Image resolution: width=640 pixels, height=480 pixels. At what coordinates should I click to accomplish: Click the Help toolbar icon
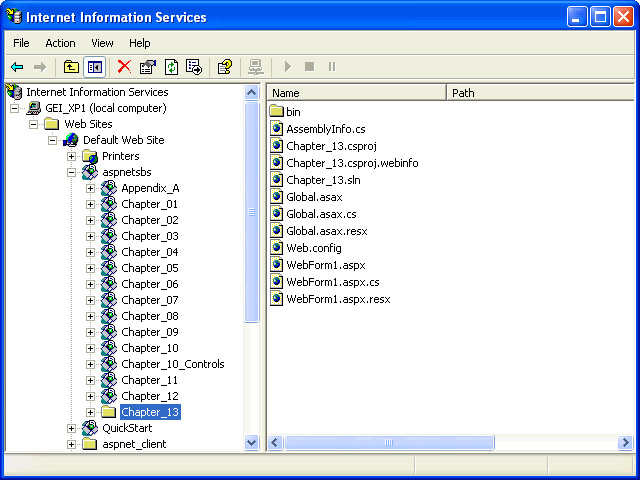(225, 67)
